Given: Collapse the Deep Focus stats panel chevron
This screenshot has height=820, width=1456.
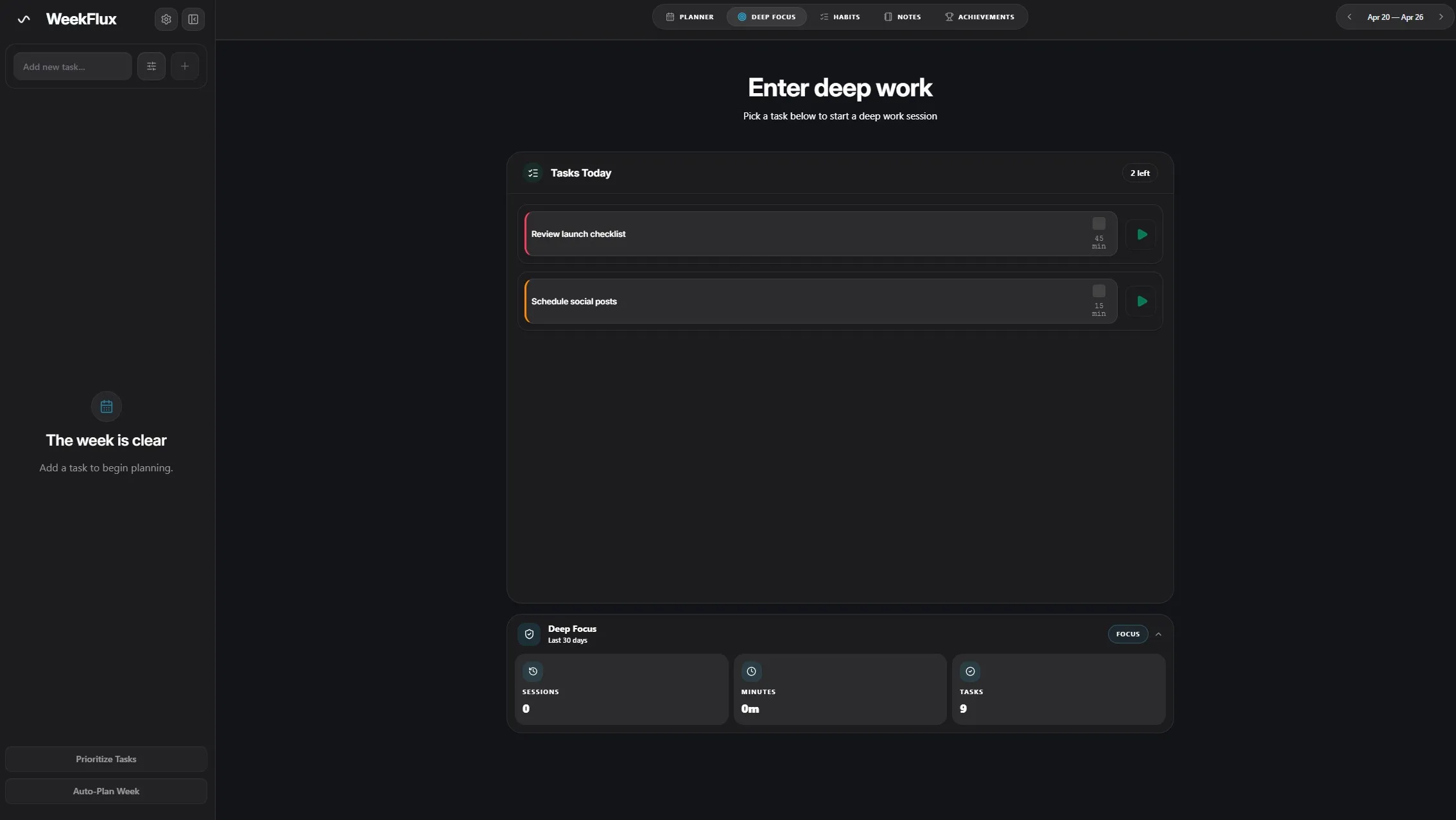Looking at the screenshot, I should pyautogui.click(x=1158, y=634).
